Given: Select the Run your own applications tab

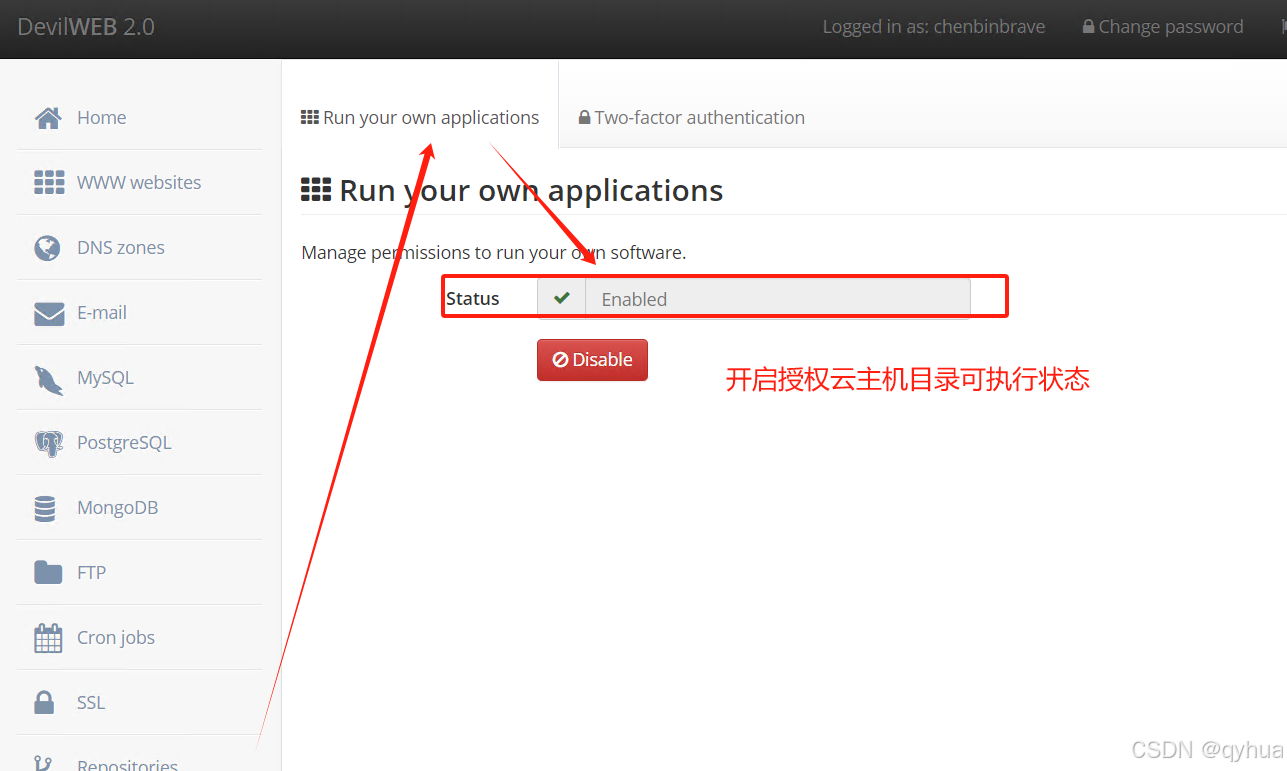Looking at the screenshot, I should [x=420, y=118].
